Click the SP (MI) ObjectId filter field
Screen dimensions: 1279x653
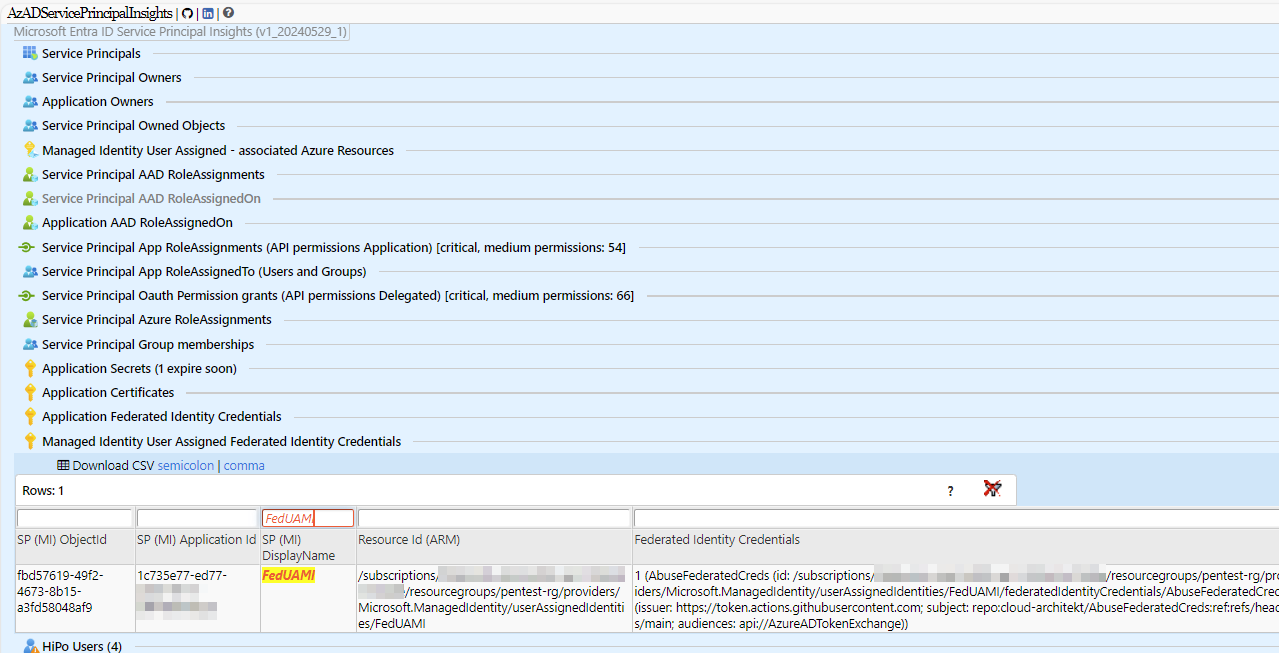(x=75, y=518)
